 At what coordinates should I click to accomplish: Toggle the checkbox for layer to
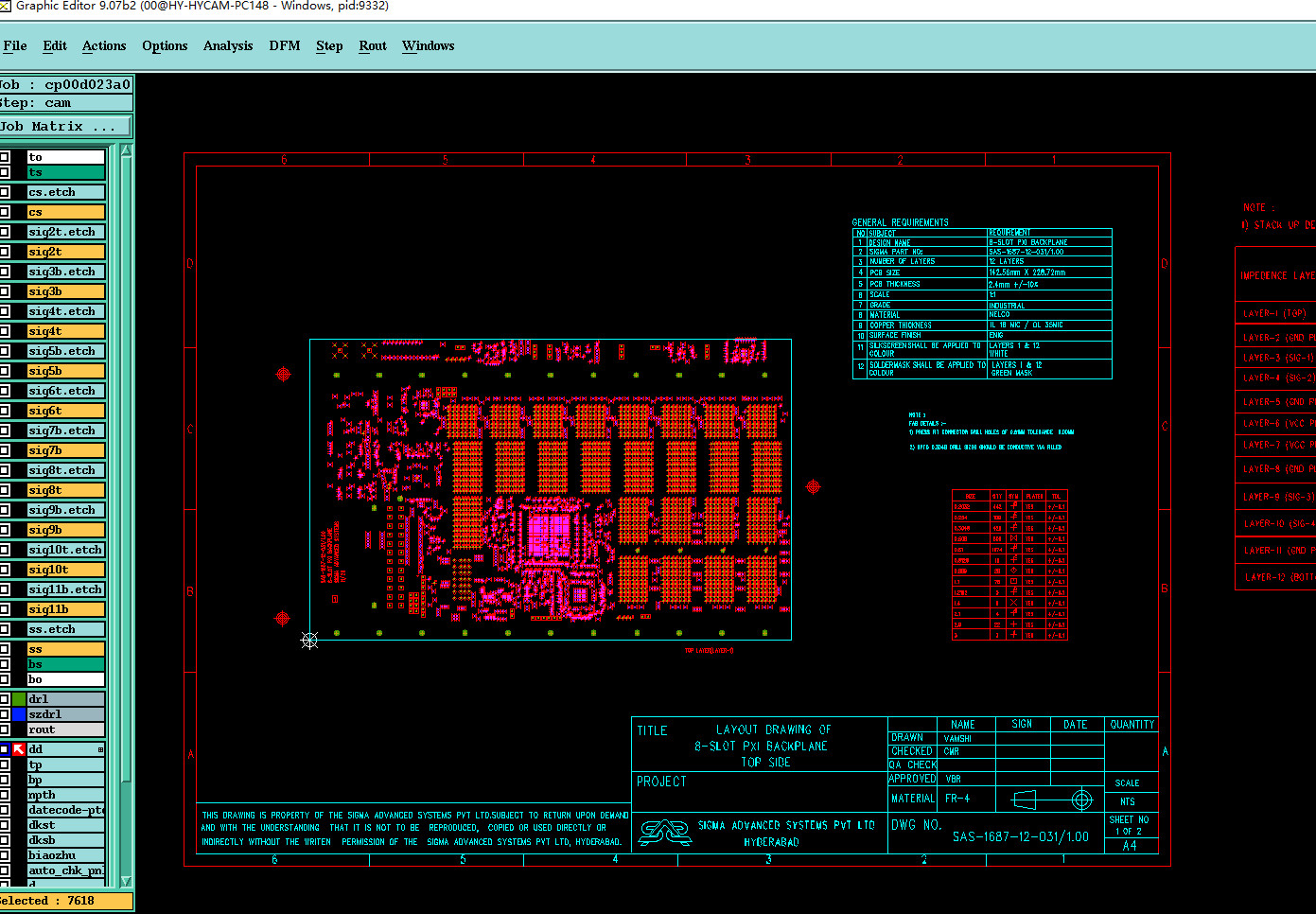pyautogui.click(x=5, y=157)
